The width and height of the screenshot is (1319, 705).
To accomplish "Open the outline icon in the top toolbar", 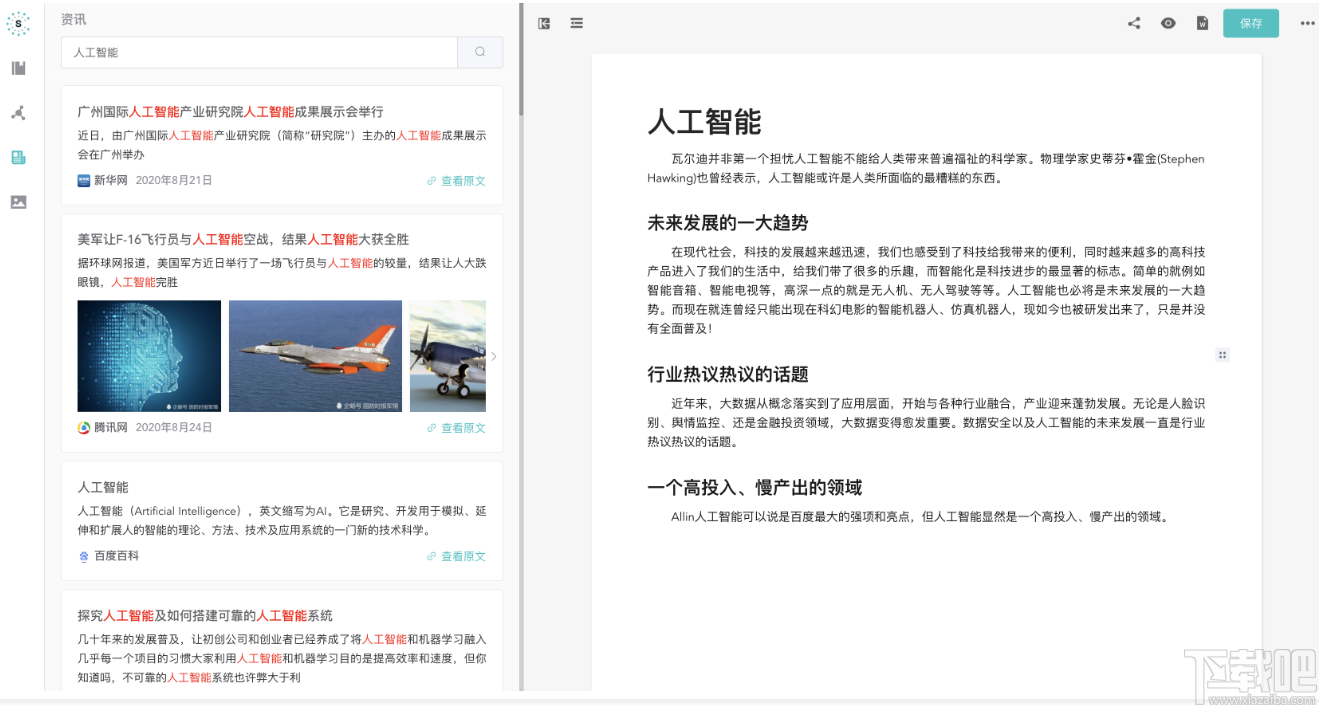I will [576, 23].
